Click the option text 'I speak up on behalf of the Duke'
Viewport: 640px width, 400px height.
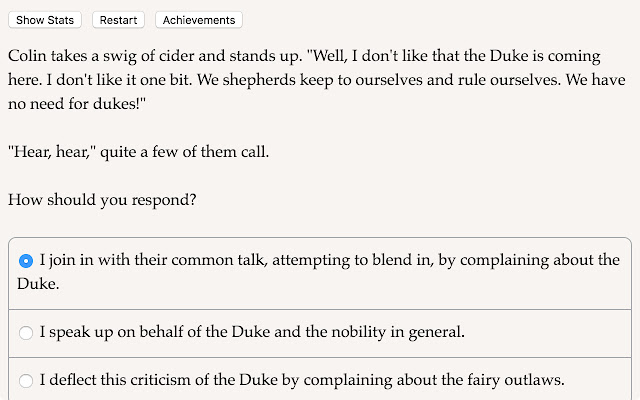pos(150,331)
